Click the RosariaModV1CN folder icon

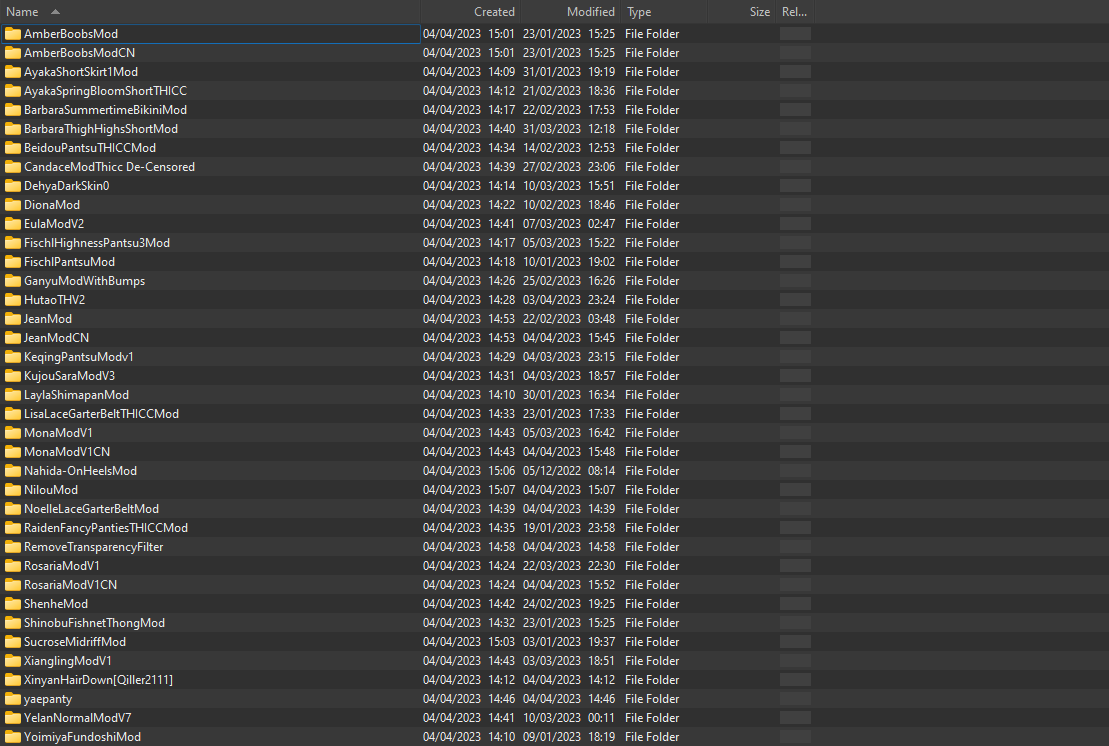coord(13,585)
